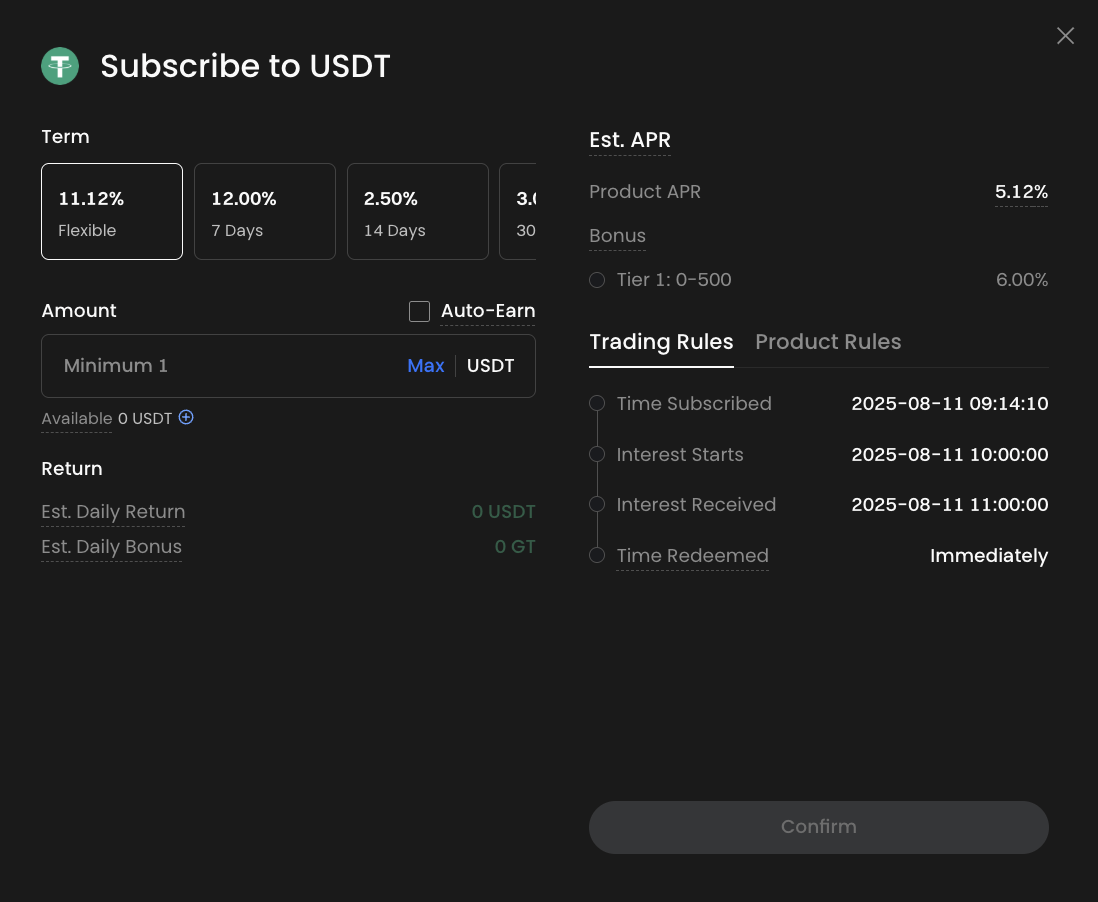1098x902 pixels.
Task: Click the Est. Daily Return label
Action: click(x=113, y=512)
